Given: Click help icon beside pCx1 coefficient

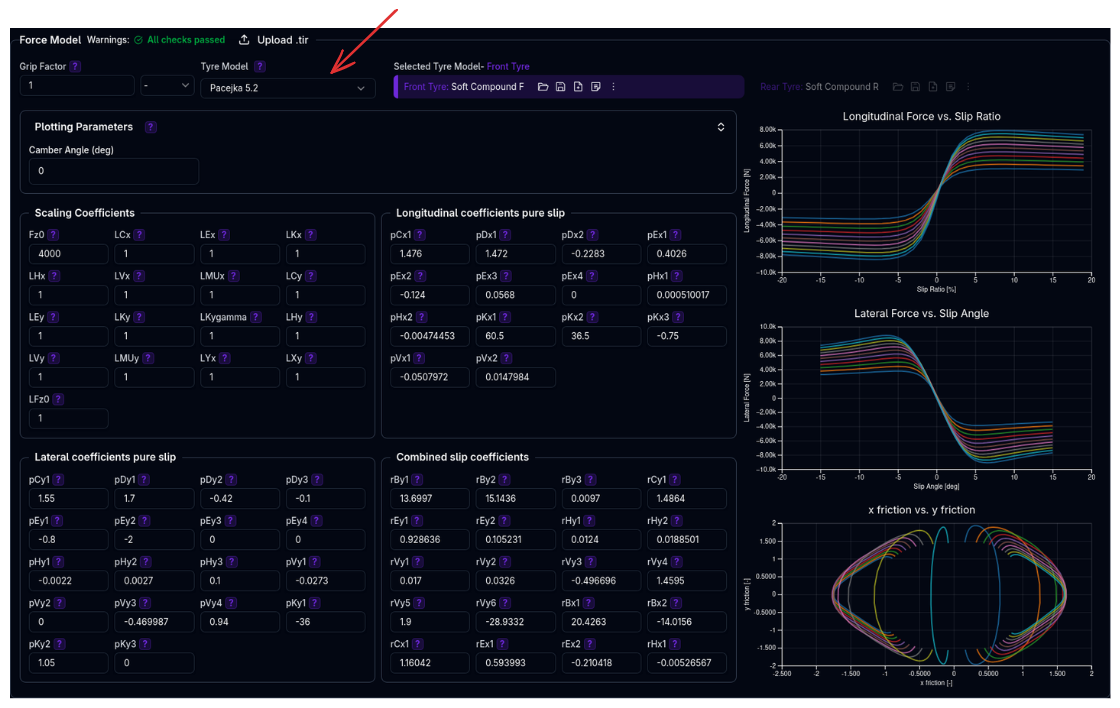Looking at the screenshot, I should [420, 235].
